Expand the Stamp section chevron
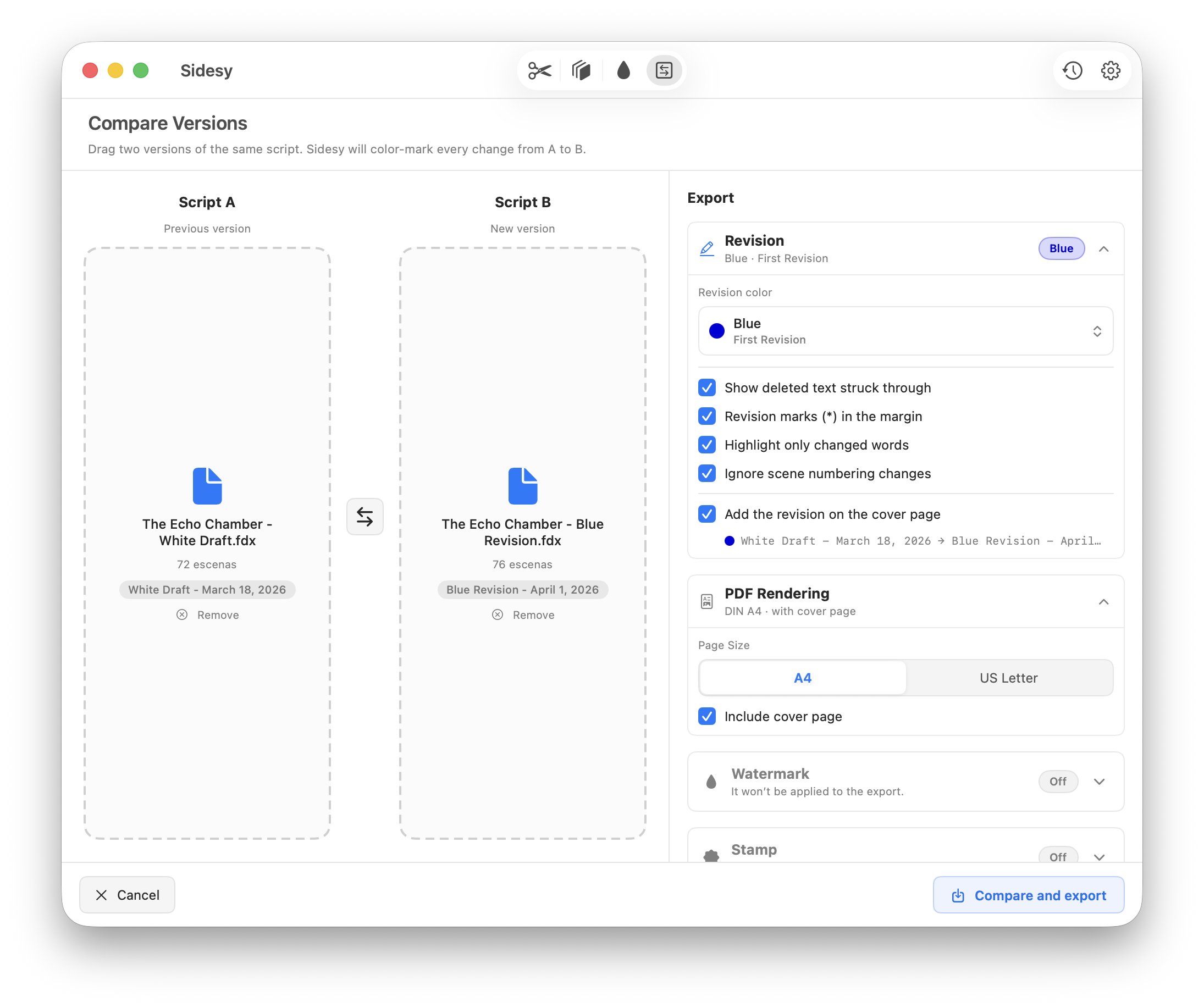The width and height of the screenshot is (1204, 1008). pyautogui.click(x=1099, y=857)
